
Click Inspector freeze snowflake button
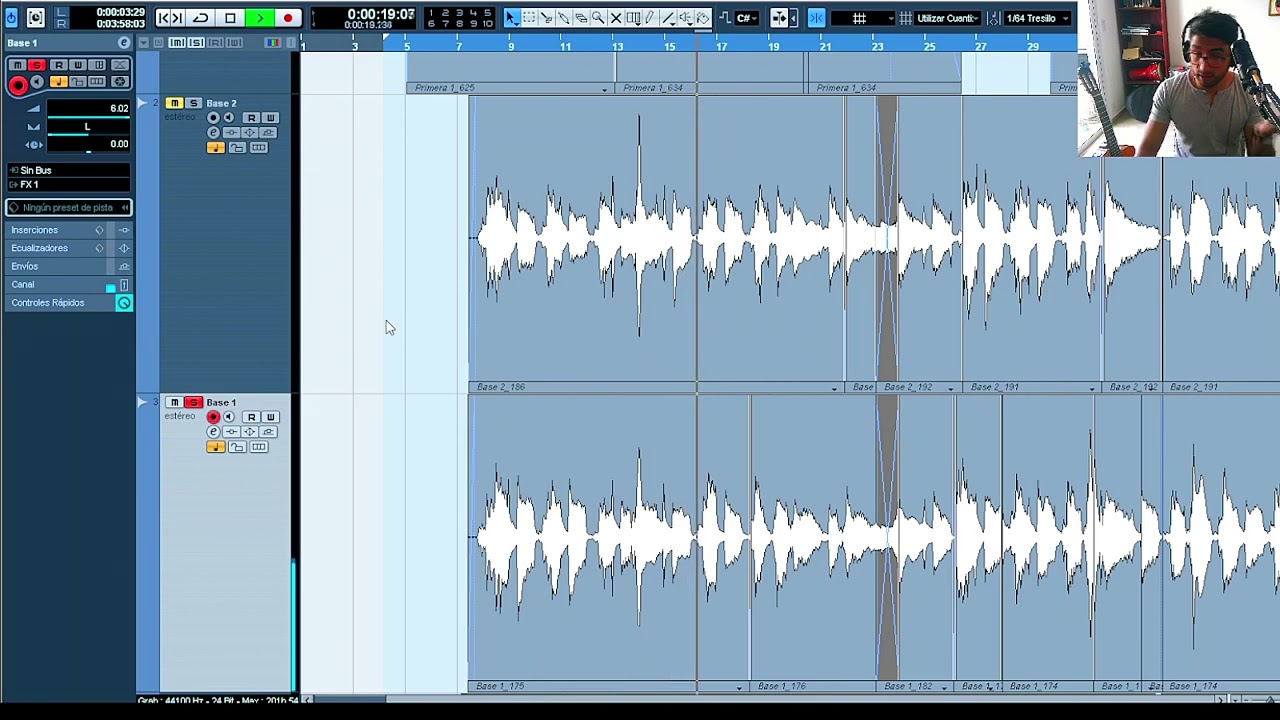click(120, 81)
